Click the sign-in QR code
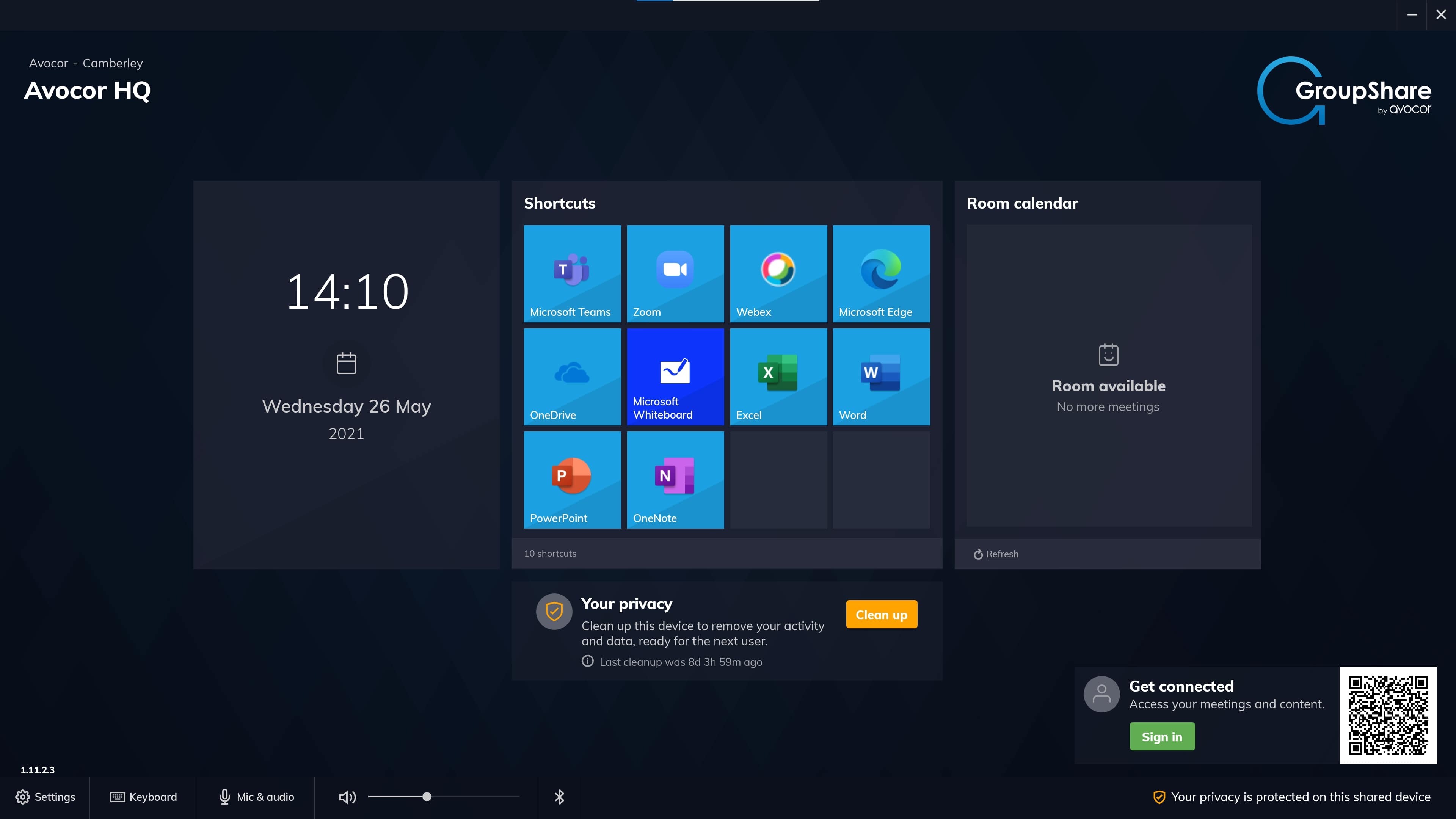The width and height of the screenshot is (1456, 819). tap(1388, 715)
